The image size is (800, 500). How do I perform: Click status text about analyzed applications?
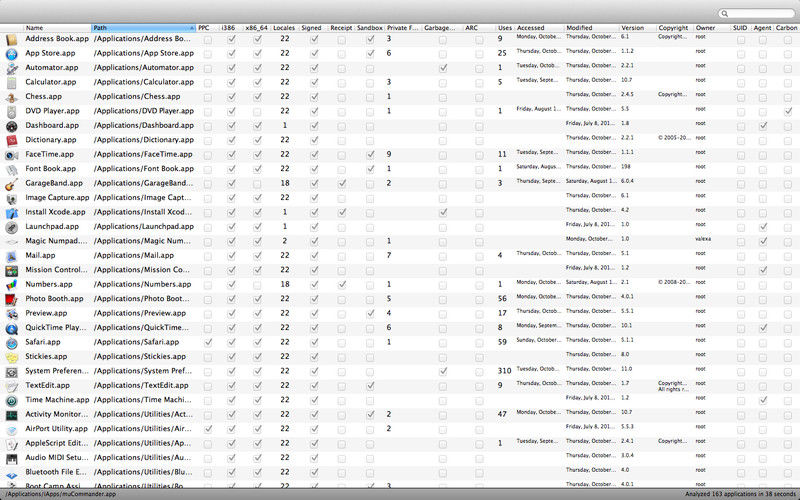(x=741, y=494)
